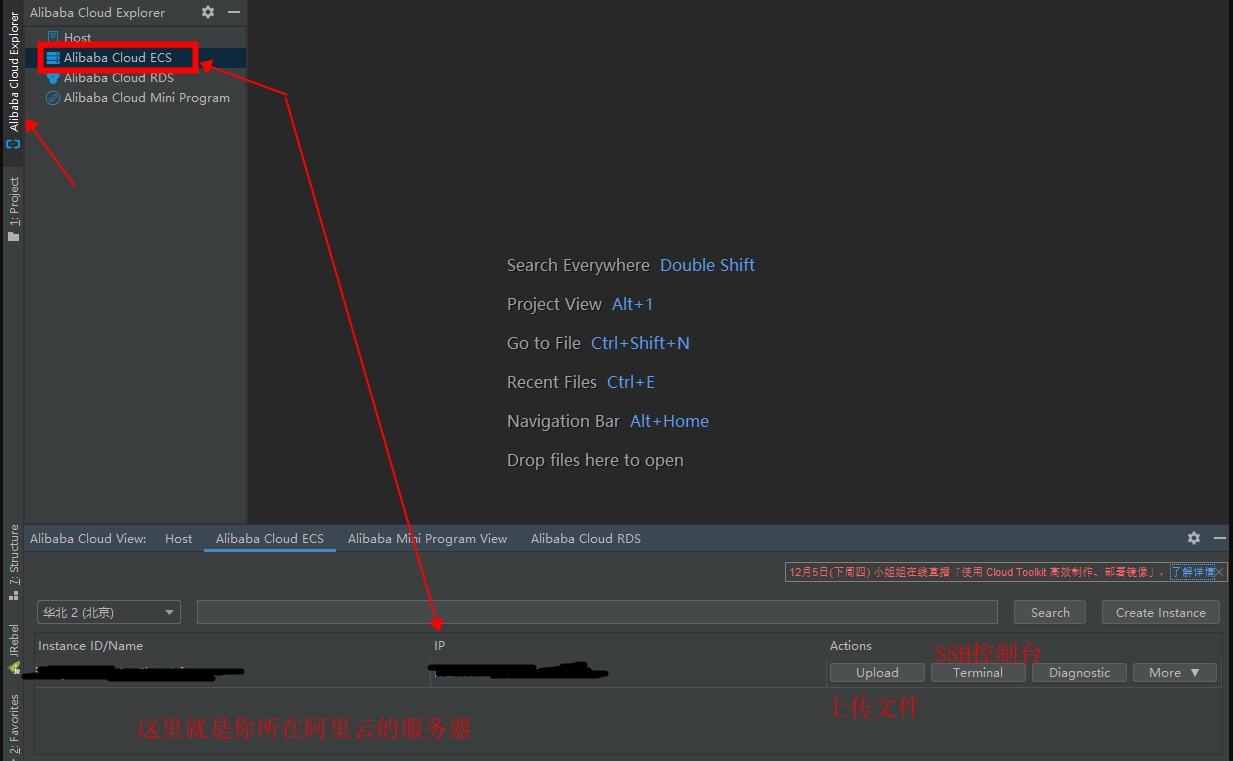Minimize the Alibaba Cloud View panel

click(1220, 538)
